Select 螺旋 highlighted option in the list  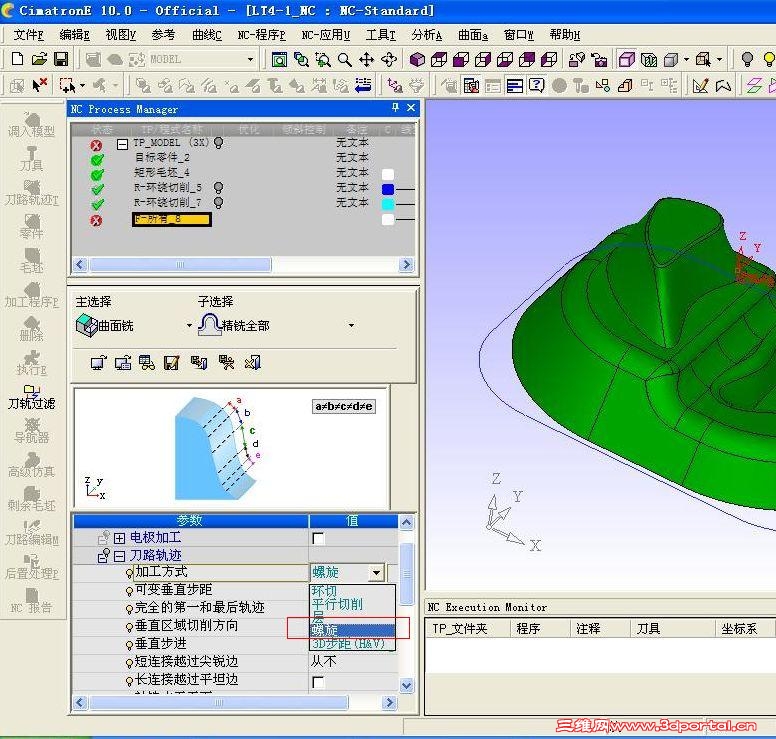coord(352,630)
